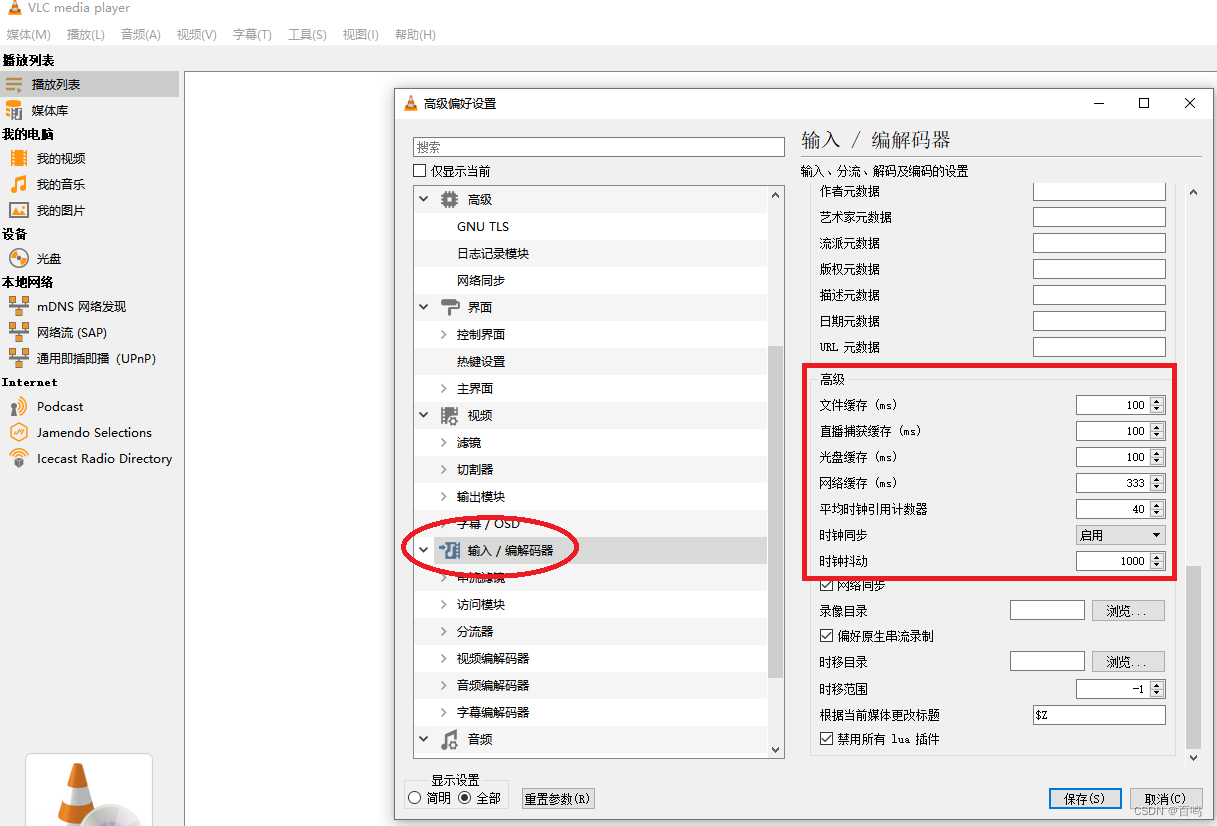Click 浏览 button for 录像目录
Screen dimensions: 1217x826
click(x=1127, y=611)
